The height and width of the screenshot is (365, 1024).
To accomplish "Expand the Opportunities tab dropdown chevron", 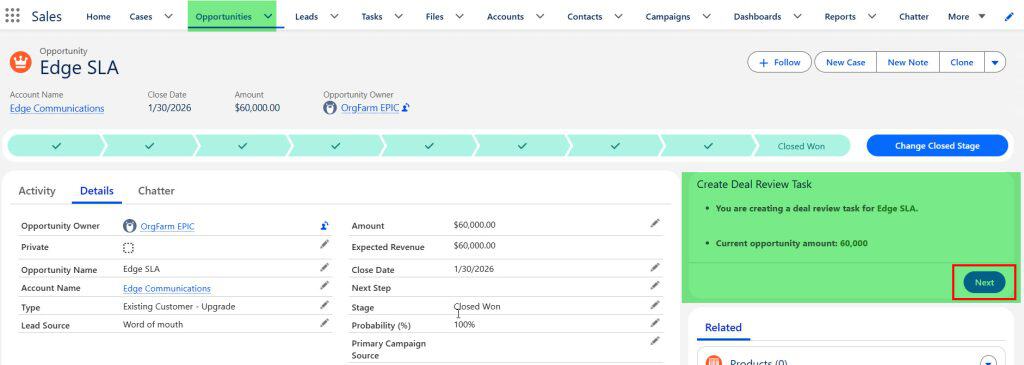I will point(268,16).
